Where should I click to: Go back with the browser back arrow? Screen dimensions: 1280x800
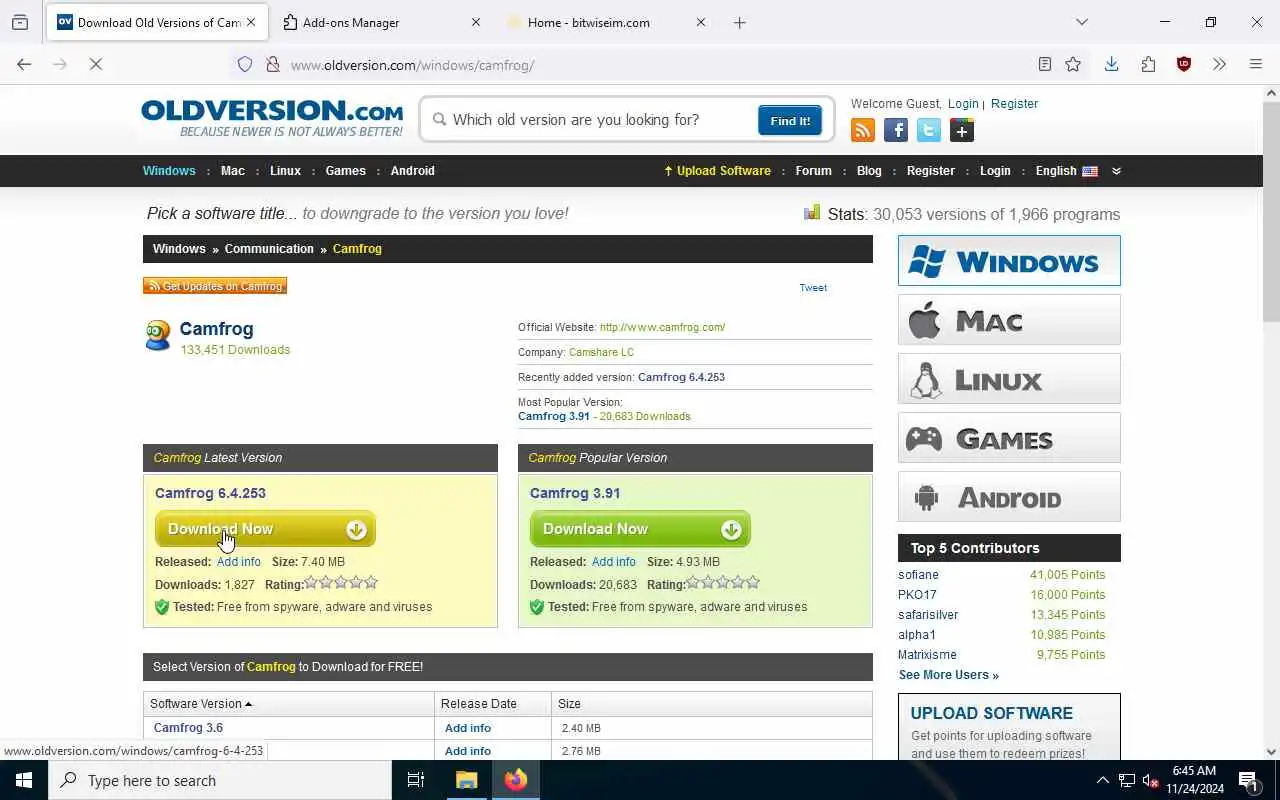point(24,64)
